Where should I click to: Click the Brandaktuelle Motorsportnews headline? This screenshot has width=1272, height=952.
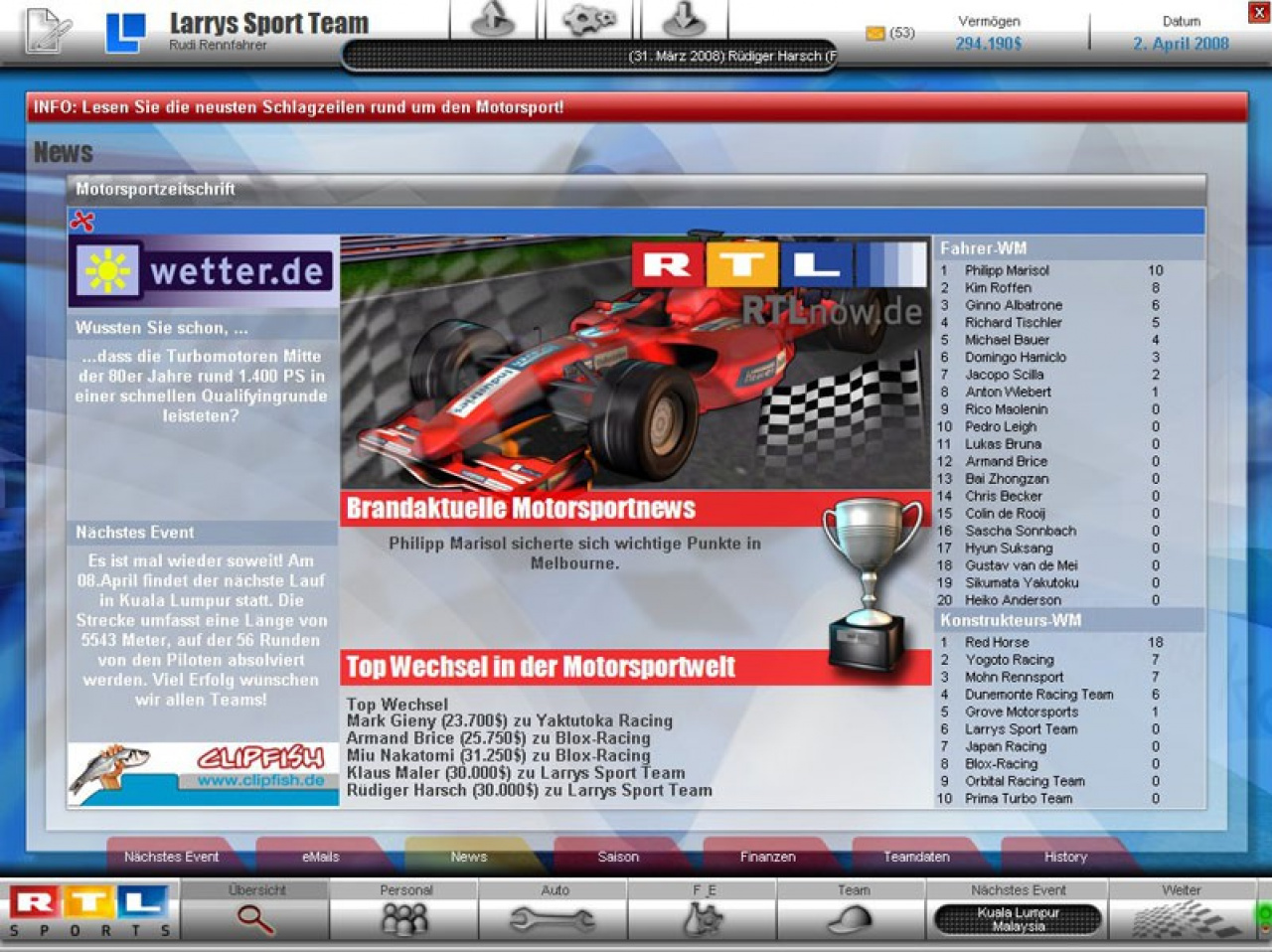(x=521, y=509)
